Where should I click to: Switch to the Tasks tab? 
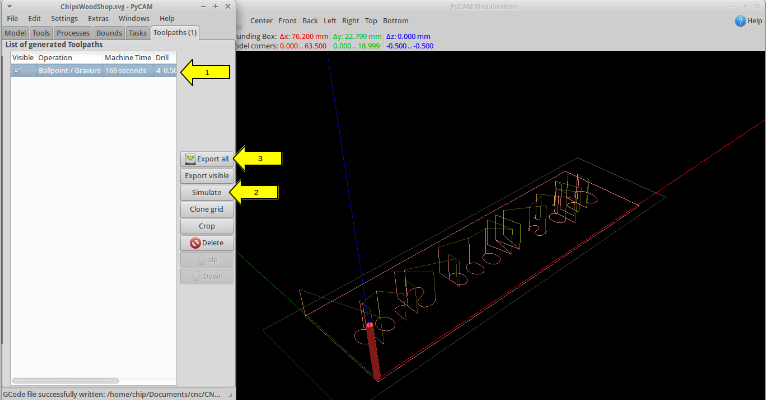pos(138,33)
